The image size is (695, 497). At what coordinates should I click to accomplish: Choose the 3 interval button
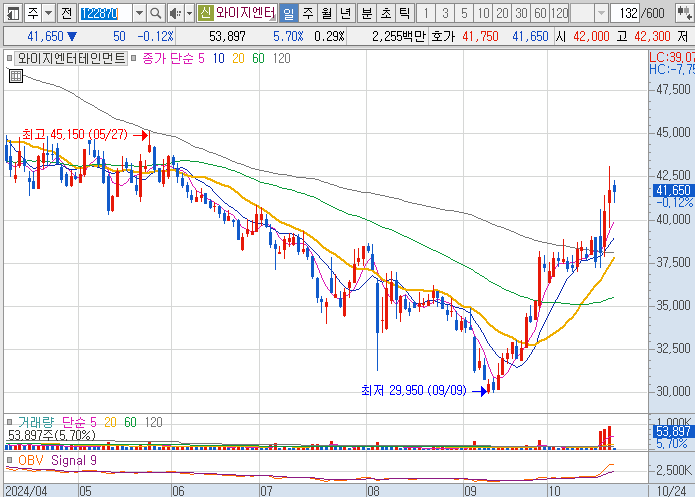[445, 13]
